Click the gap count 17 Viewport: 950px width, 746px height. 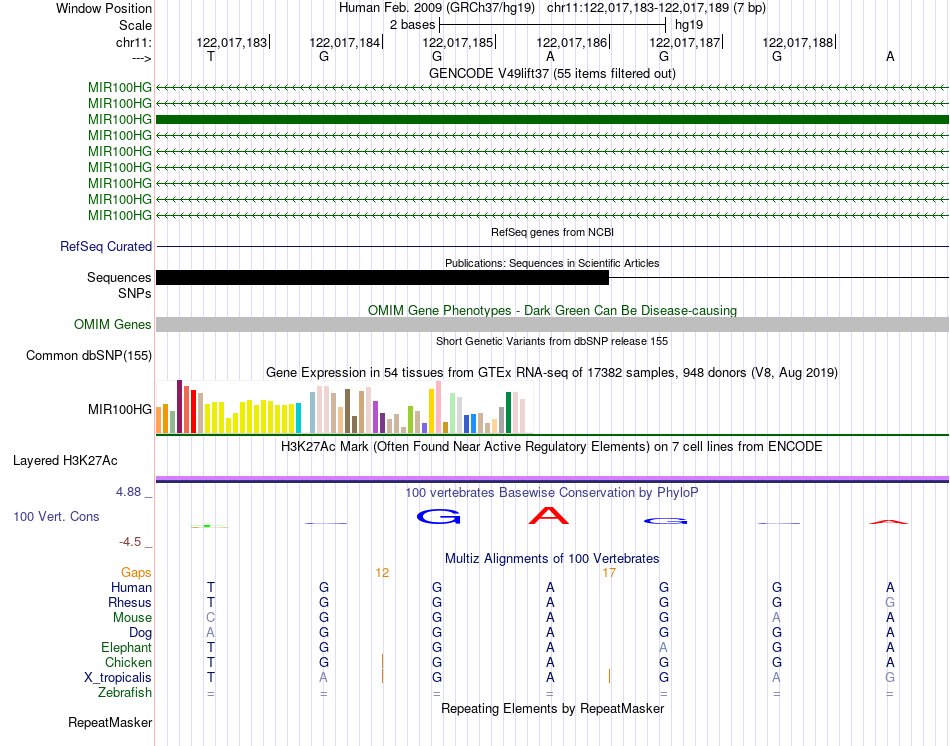pyautogui.click(x=609, y=573)
